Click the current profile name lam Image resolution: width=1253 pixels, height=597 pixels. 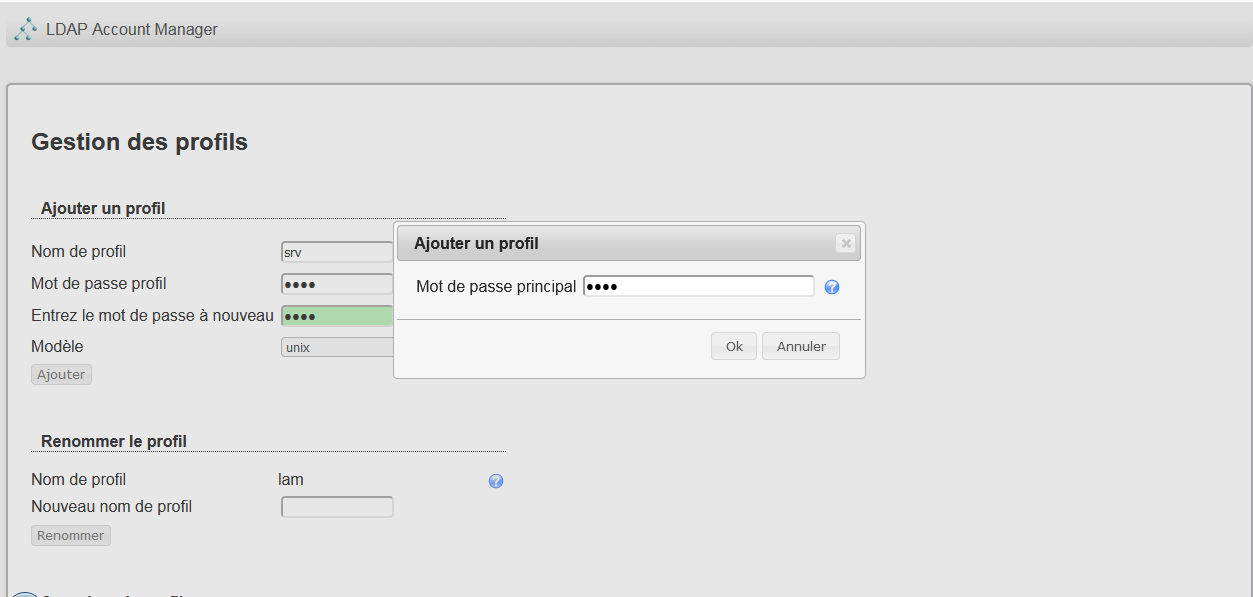click(291, 480)
